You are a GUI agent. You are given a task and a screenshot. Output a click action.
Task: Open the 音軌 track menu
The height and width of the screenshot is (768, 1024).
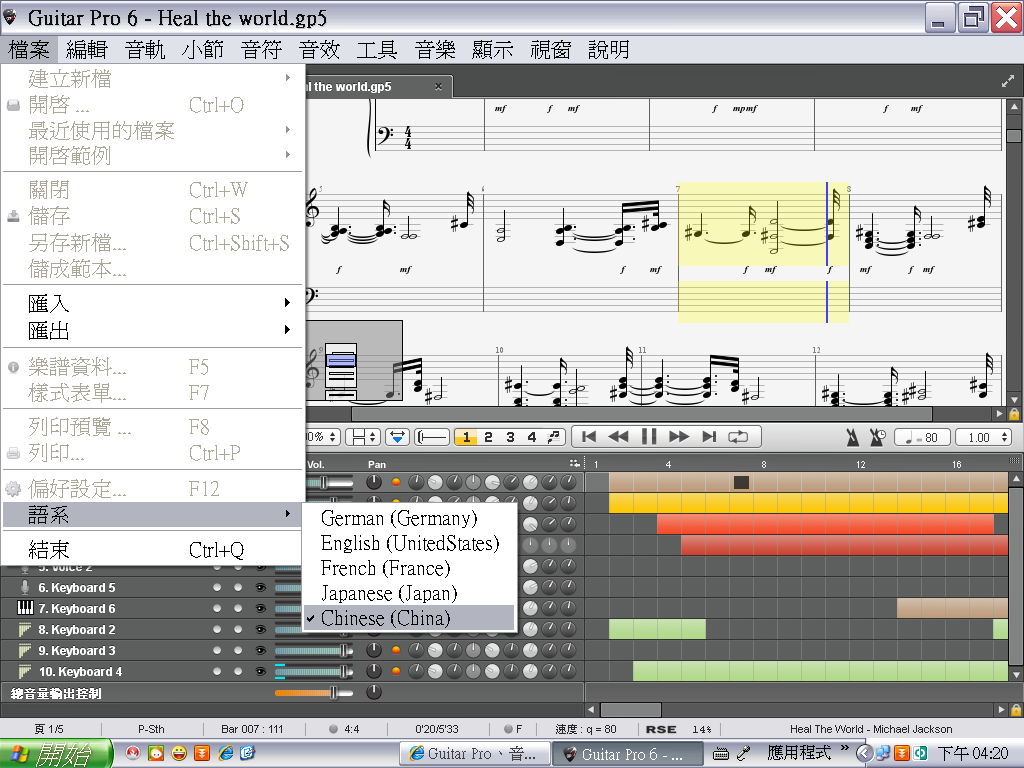click(x=145, y=50)
